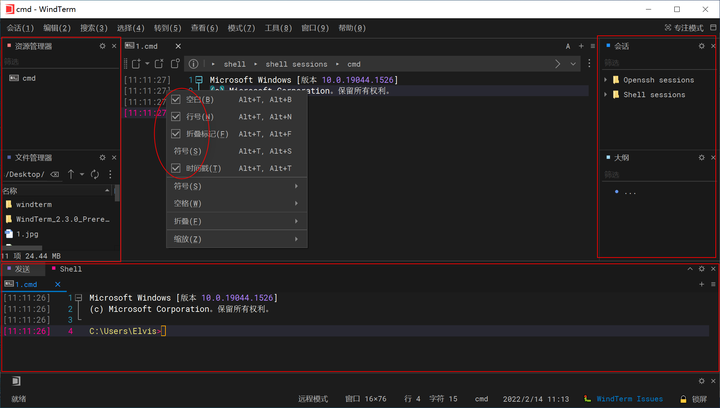Toggle 符号(S) Alt+S menu option
Viewport: 720px width, 408px height.
[x=236, y=151]
